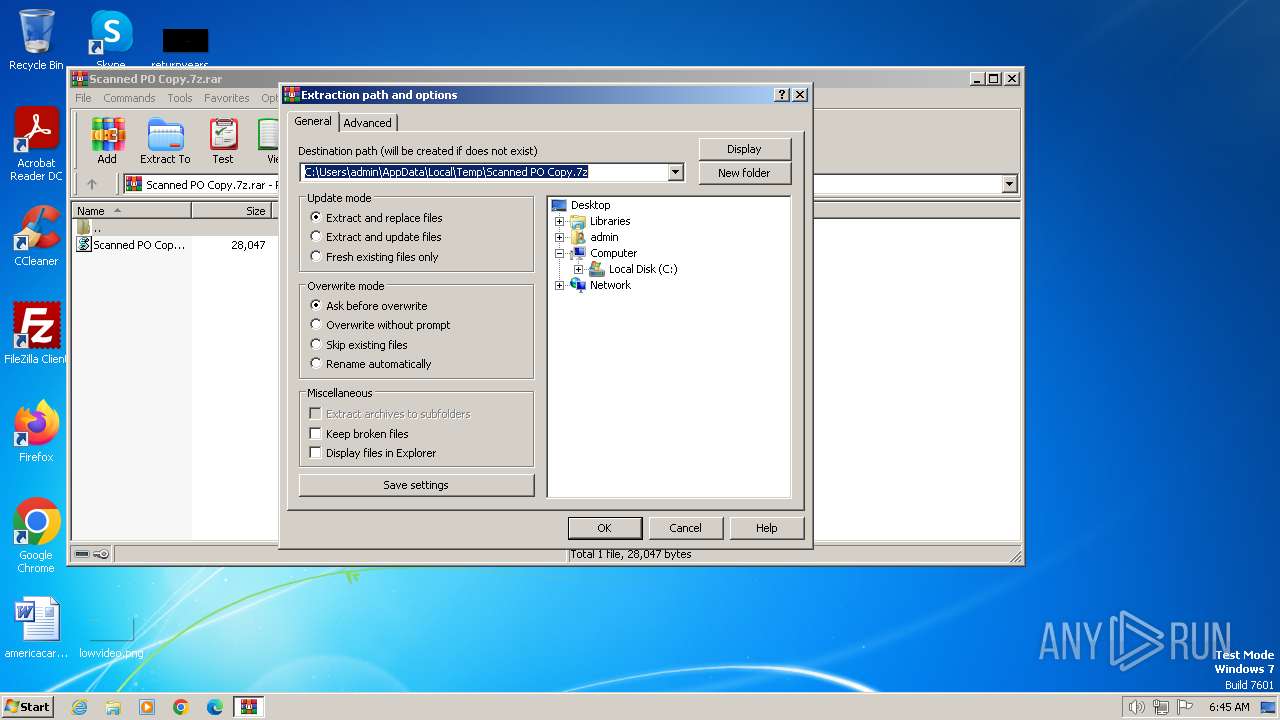Open the destination path dropdown
The height and width of the screenshot is (720, 1280).
(x=675, y=172)
